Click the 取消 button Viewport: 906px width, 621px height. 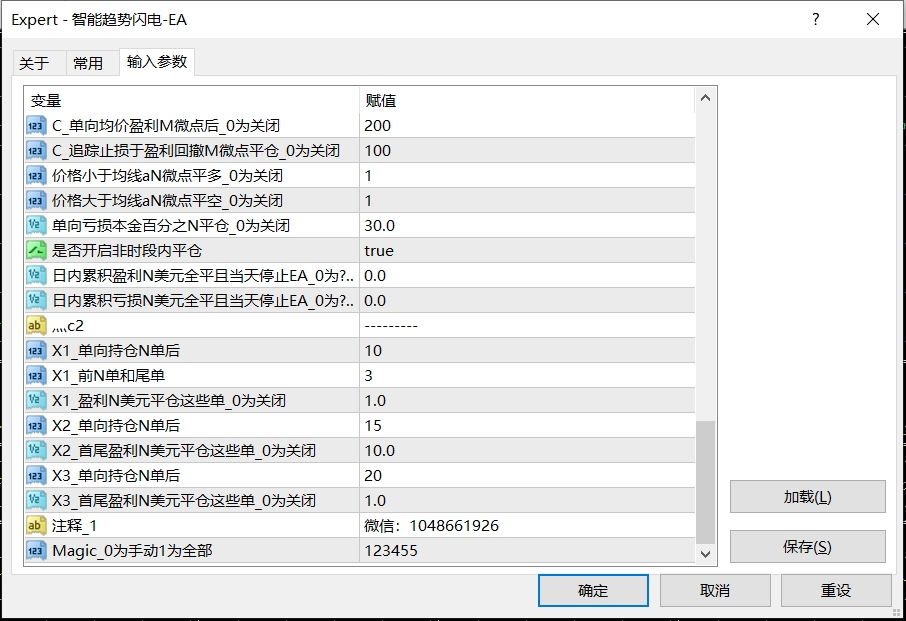point(714,590)
